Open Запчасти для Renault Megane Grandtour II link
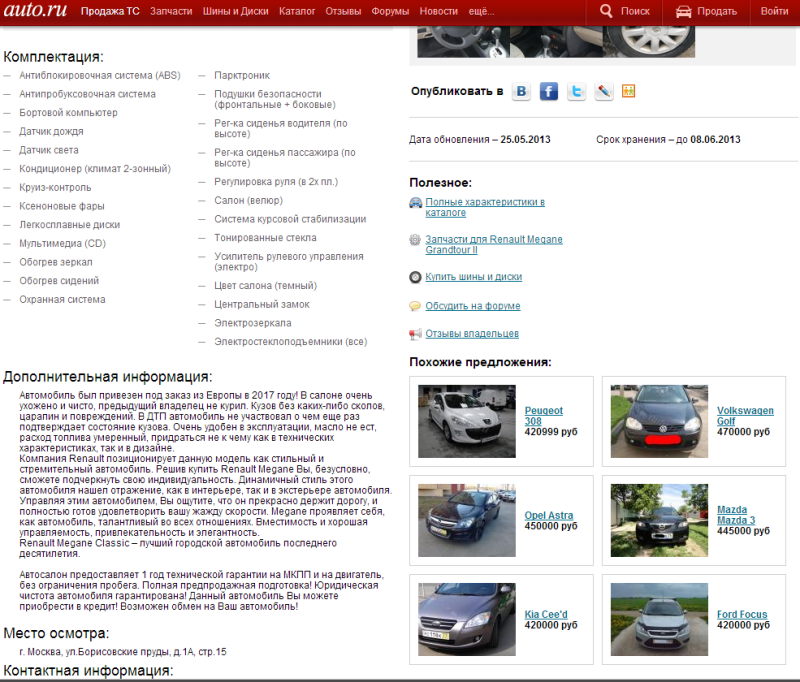 point(494,244)
